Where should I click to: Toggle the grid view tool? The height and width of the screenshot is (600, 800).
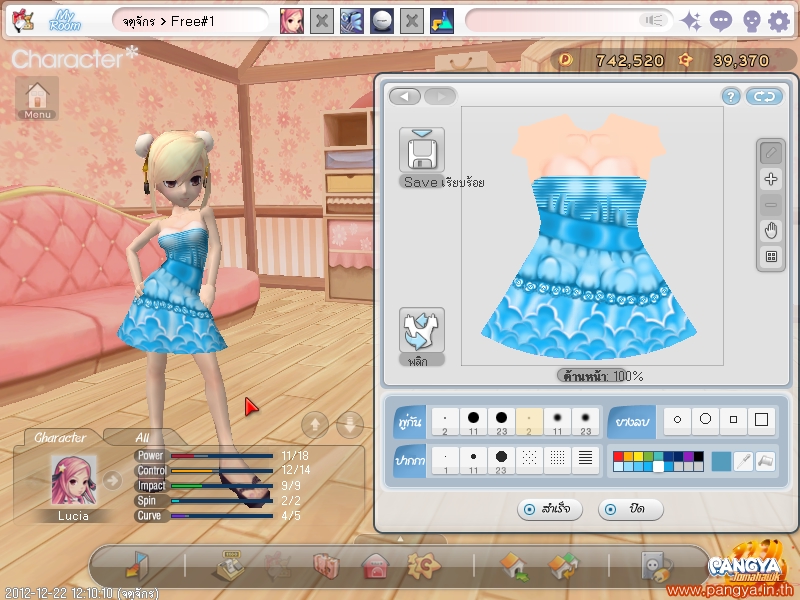pyautogui.click(x=771, y=257)
